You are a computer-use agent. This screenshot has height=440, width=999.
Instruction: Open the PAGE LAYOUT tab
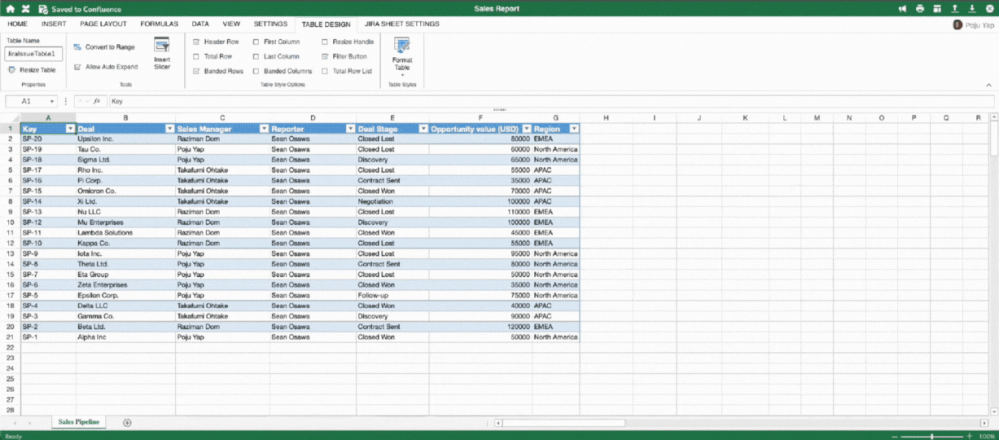(x=103, y=24)
